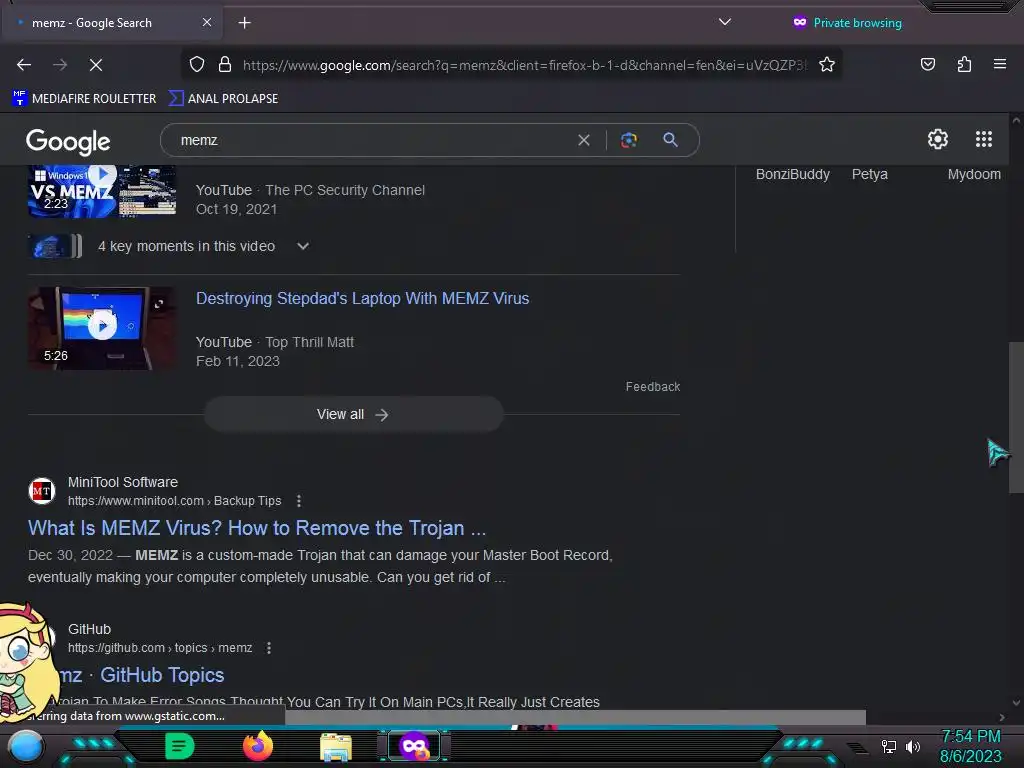Click the URL address bar
1024x768 pixels.
coord(524,65)
